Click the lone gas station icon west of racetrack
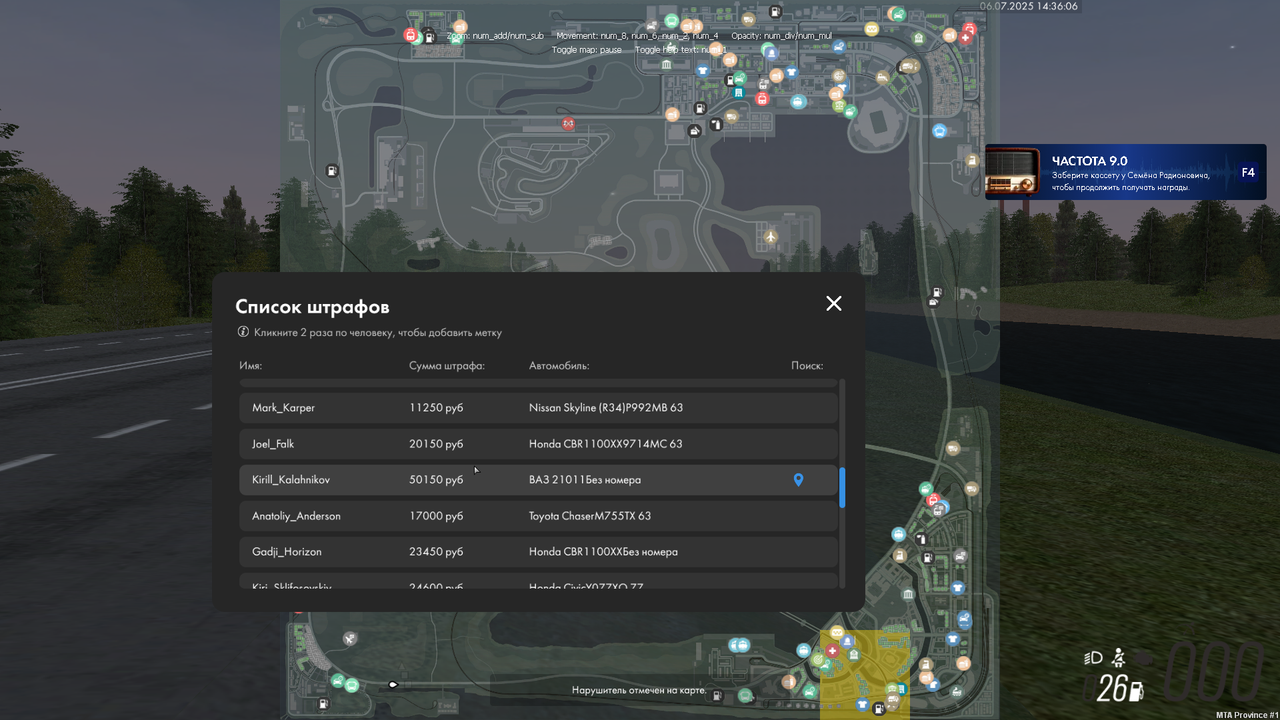The width and height of the screenshot is (1280, 720). coord(331,171)
